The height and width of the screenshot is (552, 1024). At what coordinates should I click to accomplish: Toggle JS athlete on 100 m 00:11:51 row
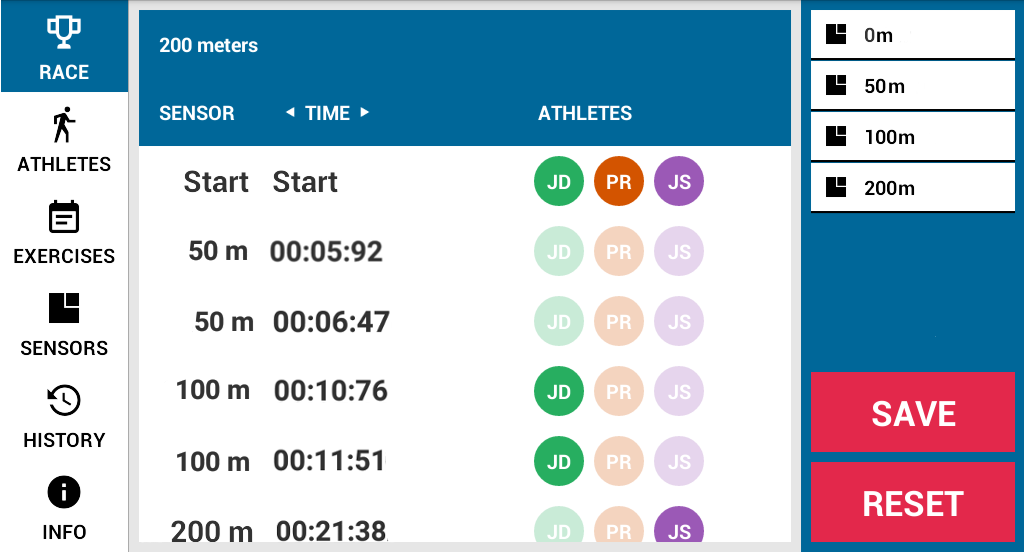coord(679,461)
